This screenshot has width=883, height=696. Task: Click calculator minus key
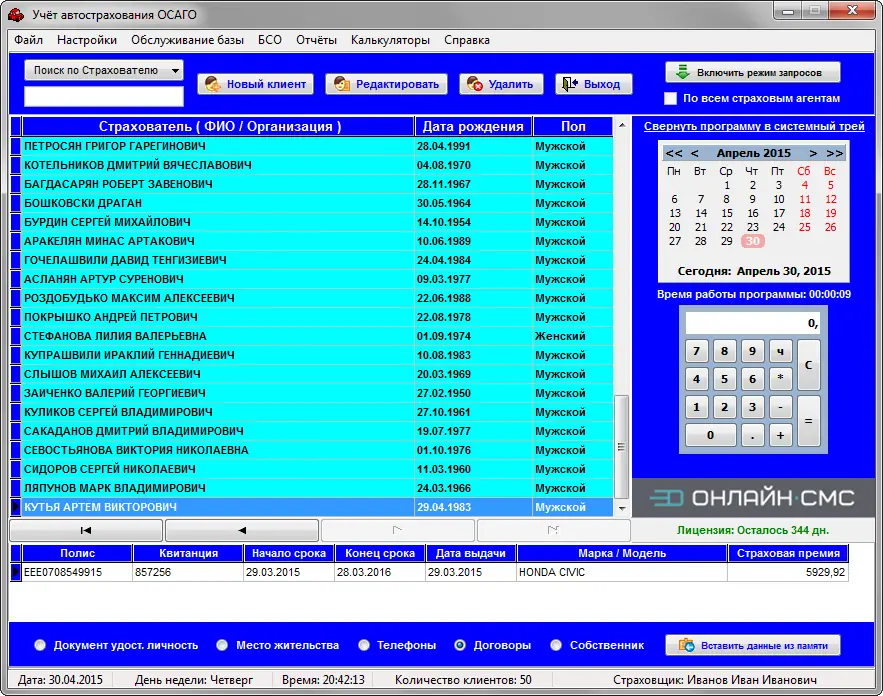[781, 407]
